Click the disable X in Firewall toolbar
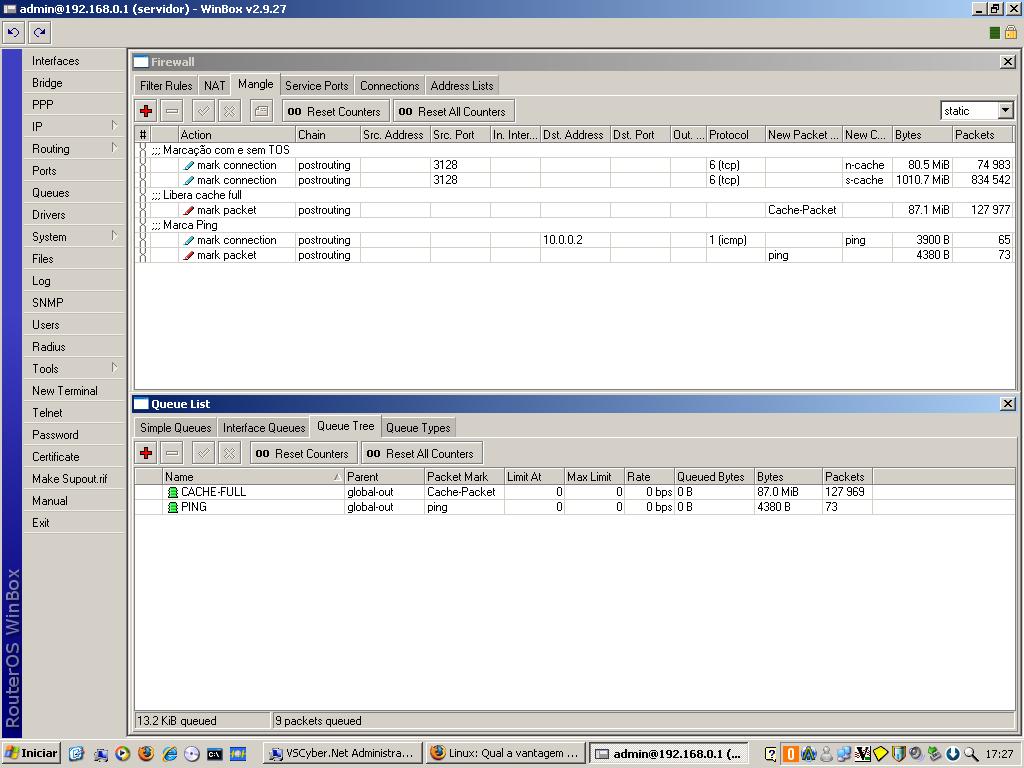Image resolution: width=1024 pixels, height=768 pixels. pyautogui.click(x=229, y=111)
